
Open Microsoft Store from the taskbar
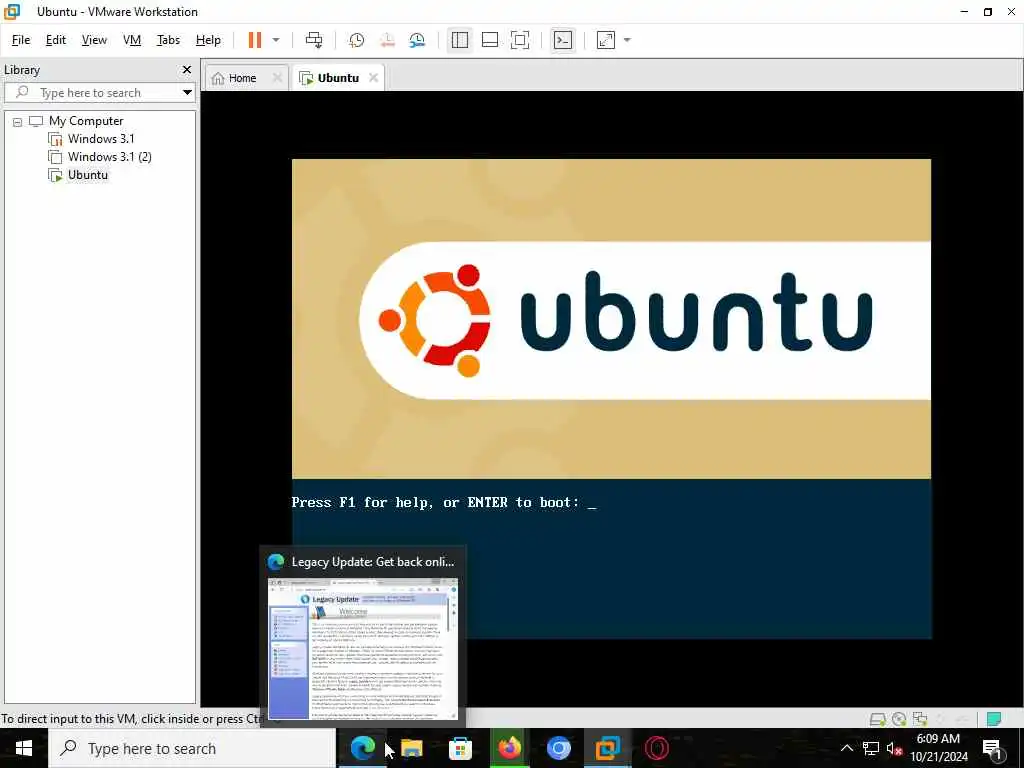tap(460, 748)
